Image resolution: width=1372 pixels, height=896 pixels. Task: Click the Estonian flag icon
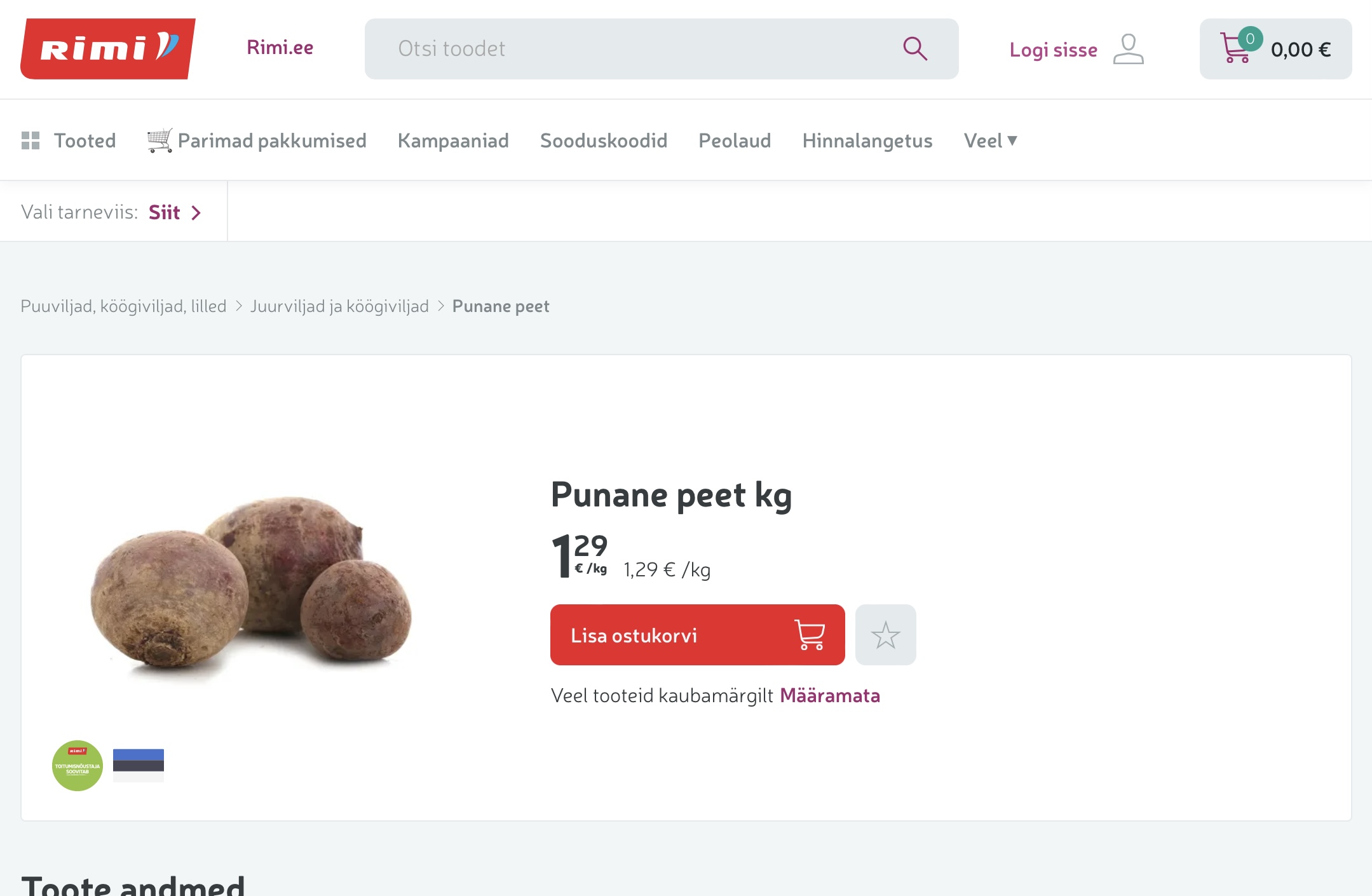[x=139, y=765]
